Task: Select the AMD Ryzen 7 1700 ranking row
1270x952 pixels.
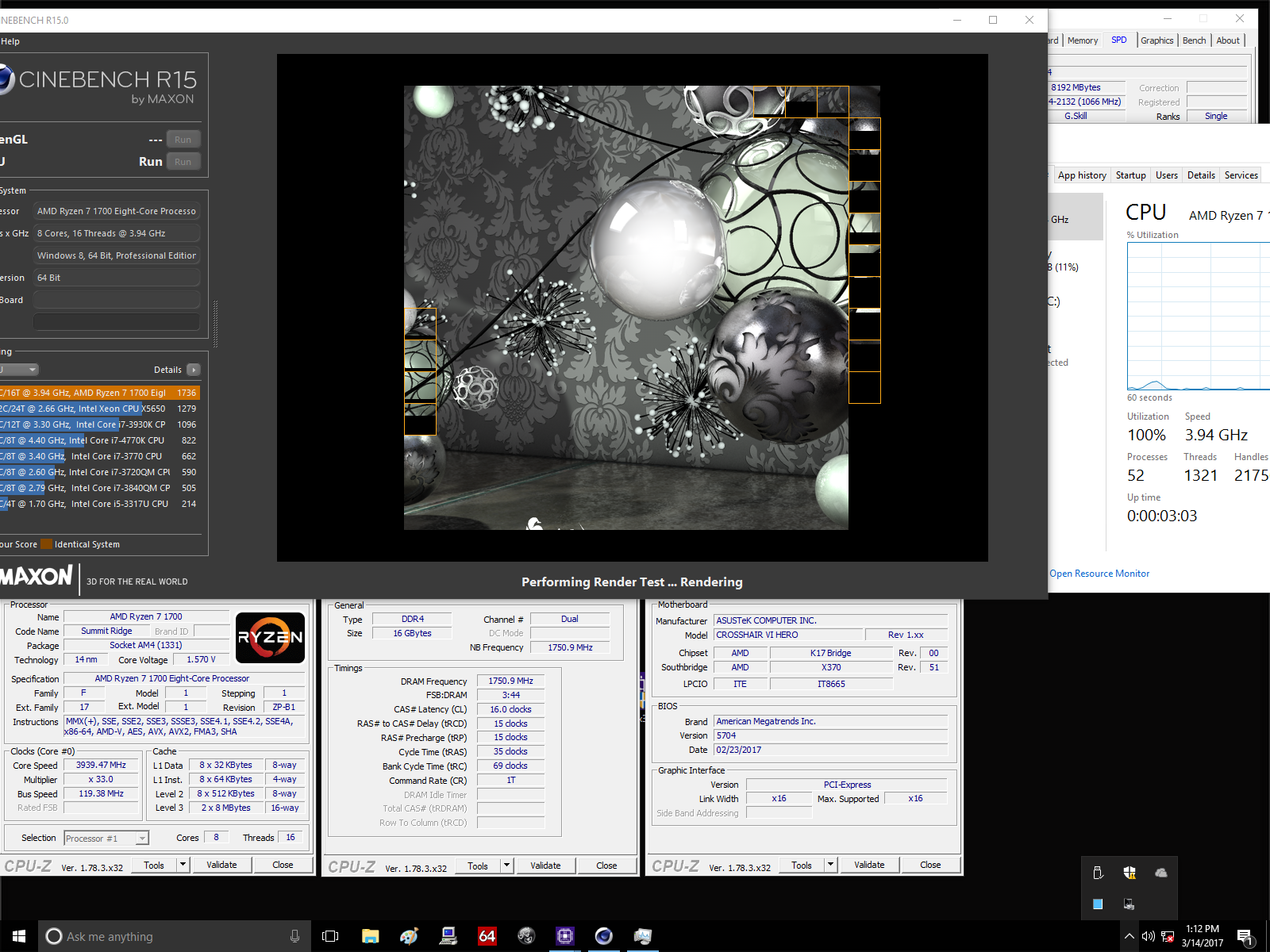Action: click(x=100, y=393)
